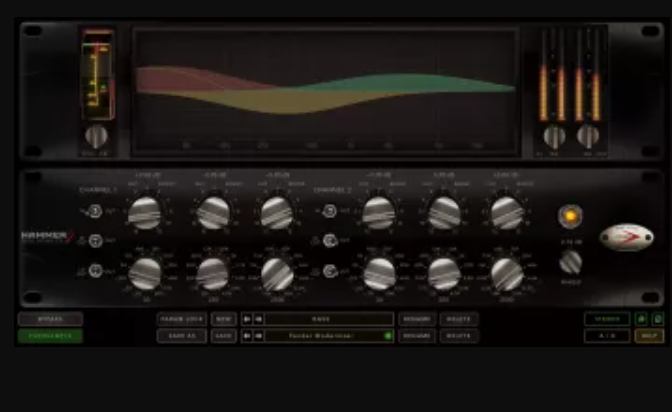Click first small green icon right of Stereo
672x412 pixels.
coord(641,319)
